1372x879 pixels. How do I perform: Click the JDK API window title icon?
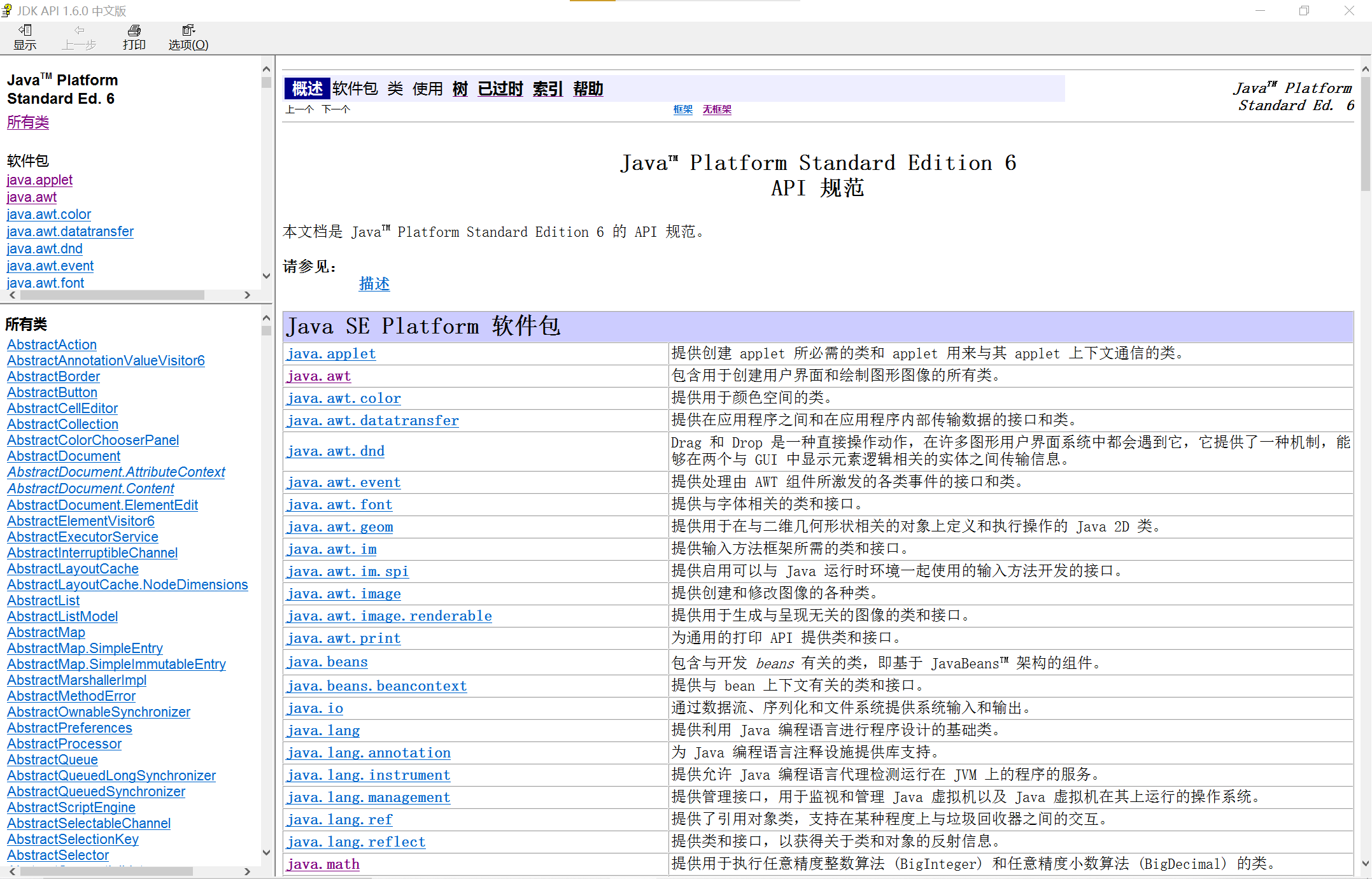7,10
